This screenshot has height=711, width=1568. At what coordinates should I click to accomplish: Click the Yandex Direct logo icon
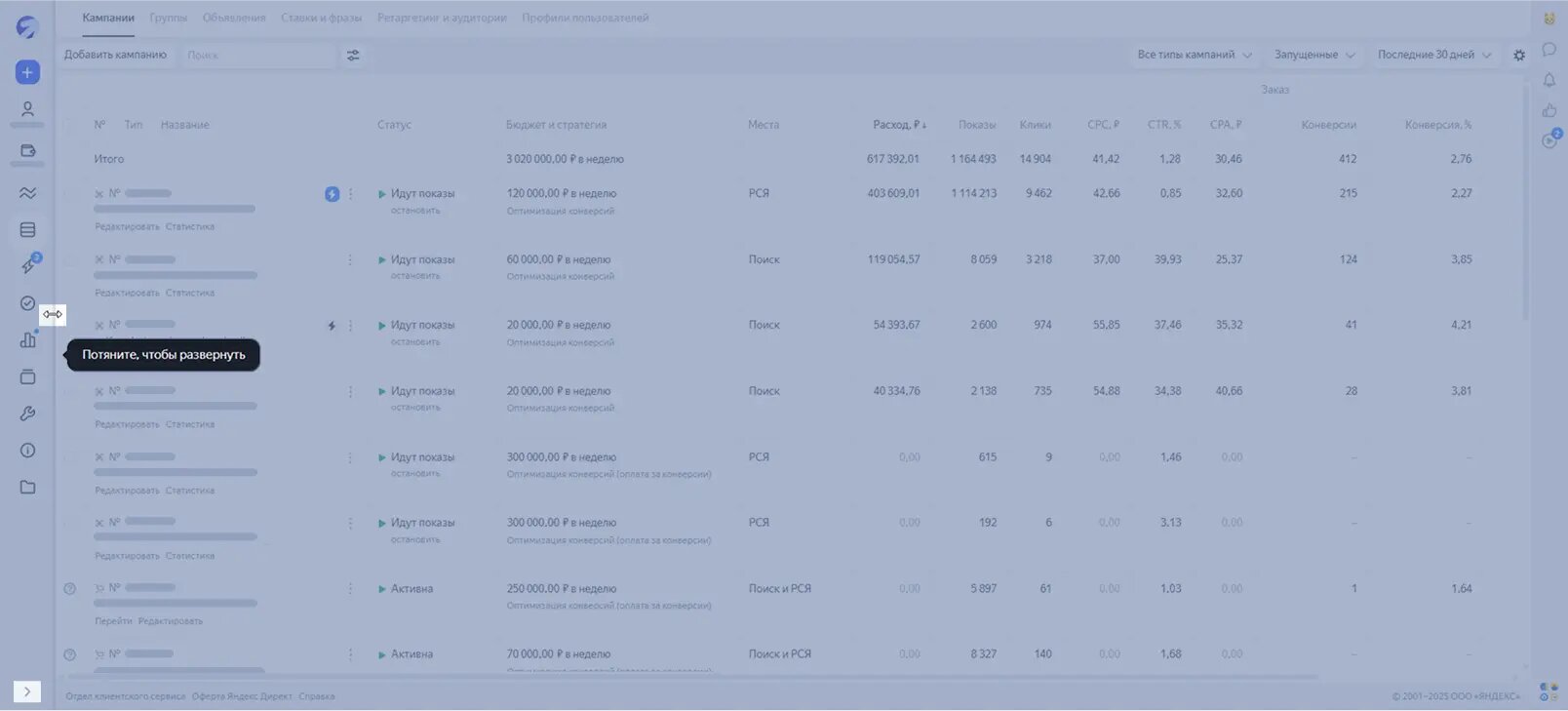pos(27,27)
